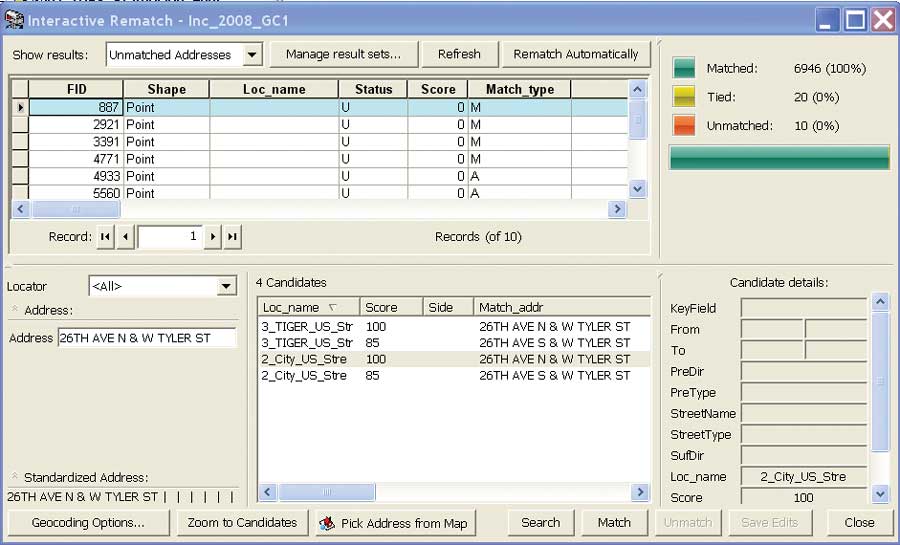Select 2_City_US_Stre candidate with score 85

coord(454,375)
